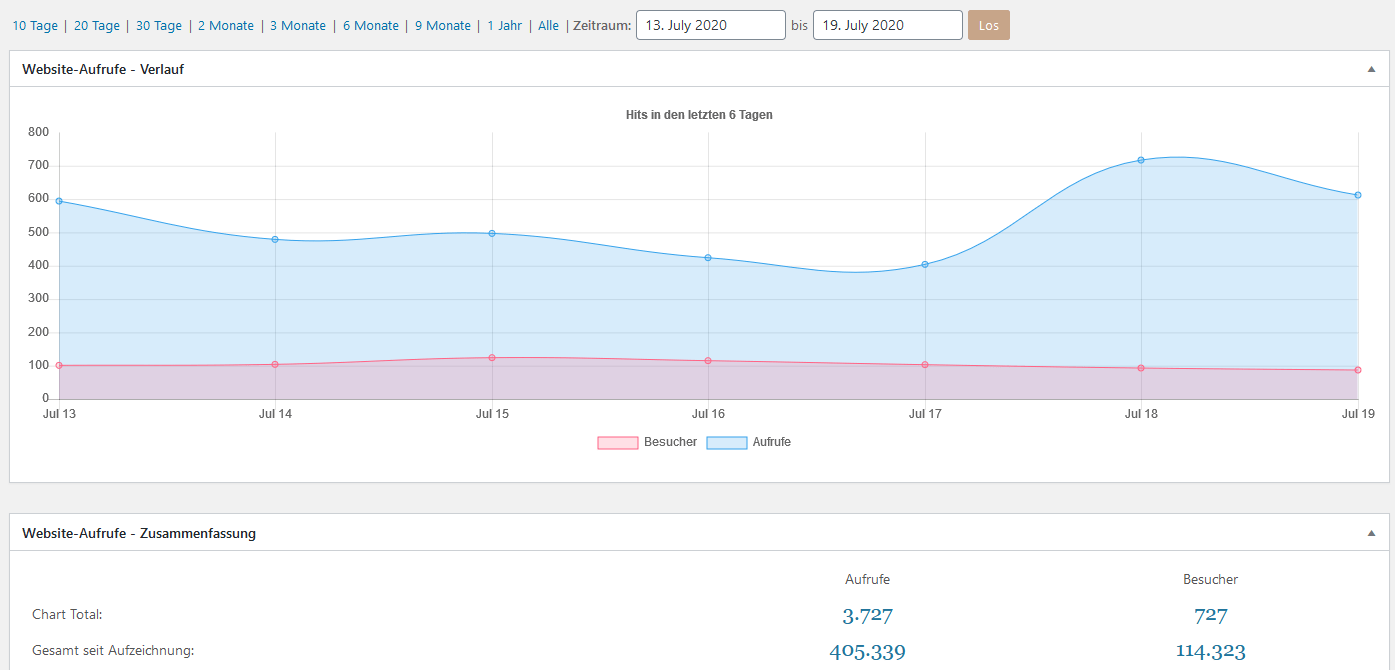Click the Besucher data point for Jul 13

tap(59, 365)
